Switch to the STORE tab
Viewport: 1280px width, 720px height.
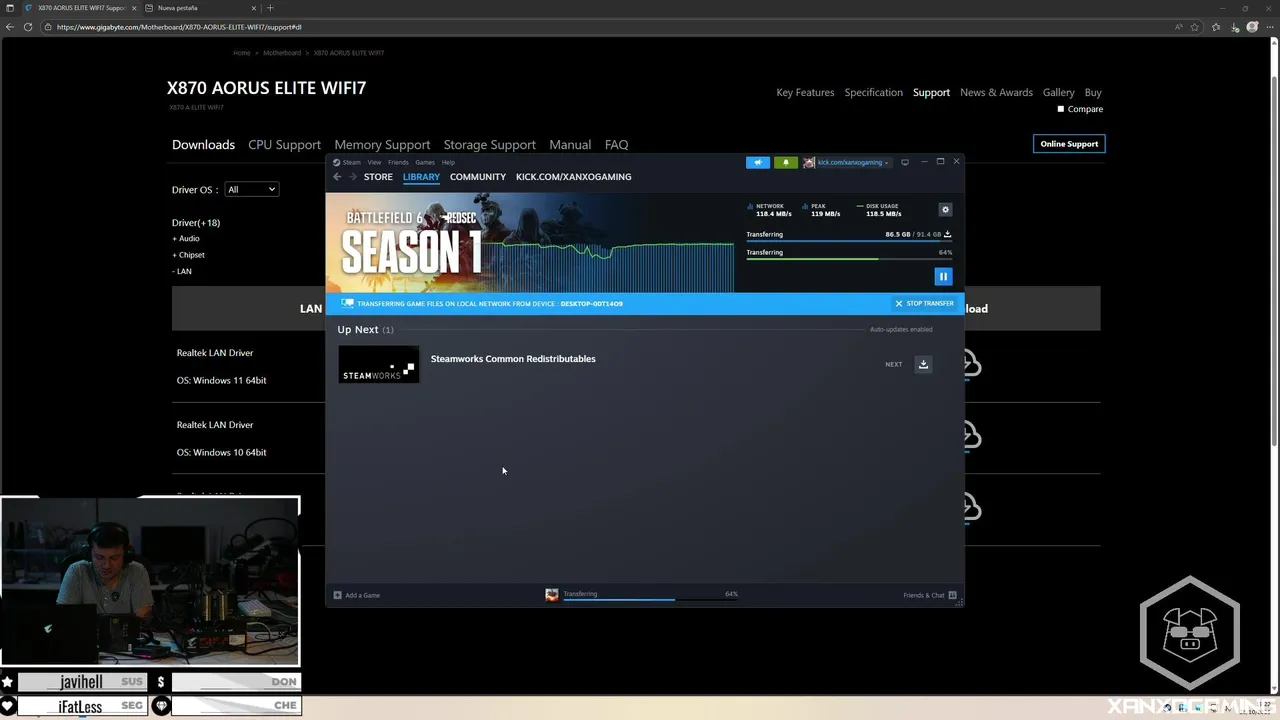378,177
